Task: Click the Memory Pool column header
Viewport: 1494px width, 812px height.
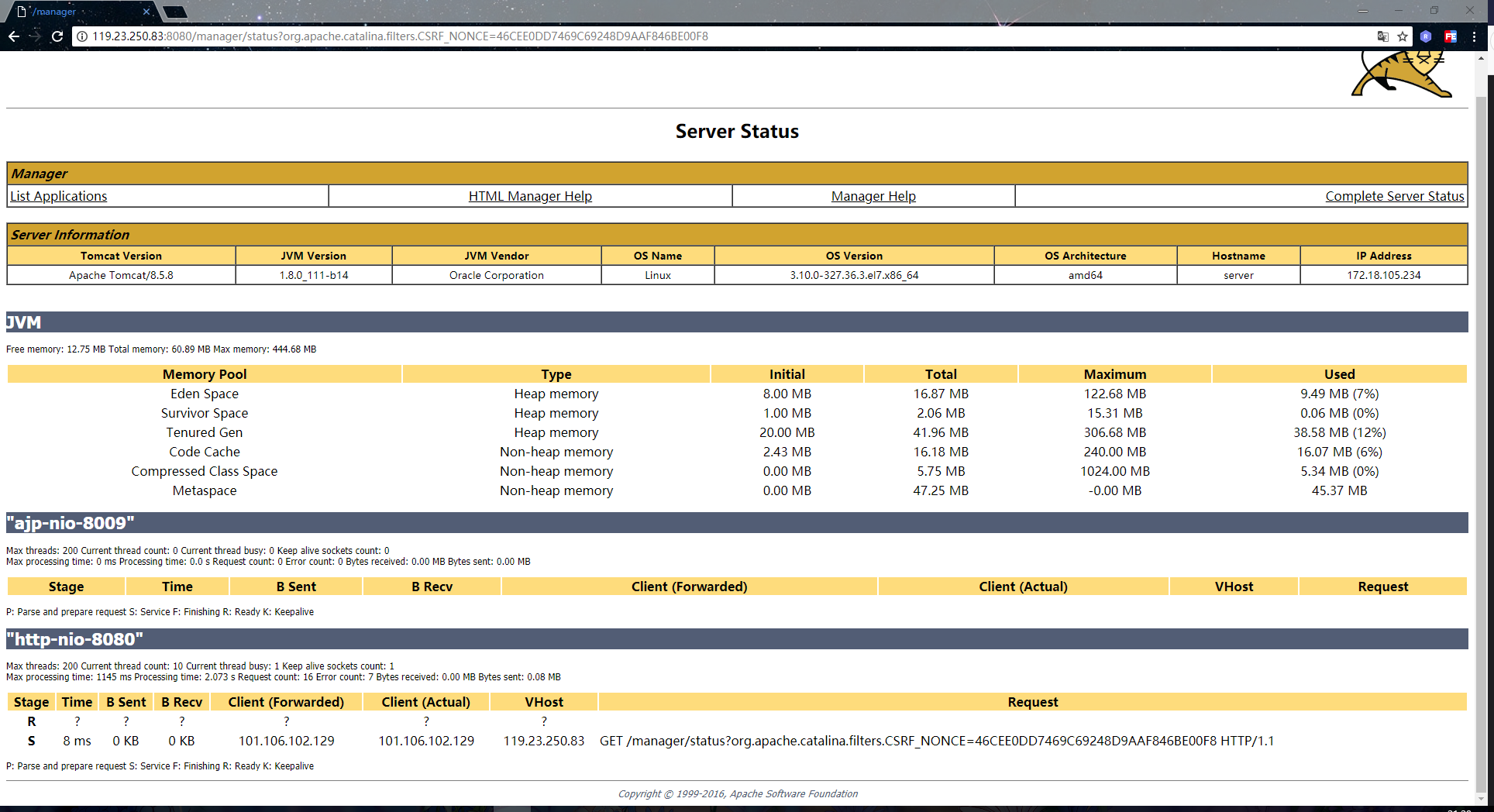Action: point(205,374)
